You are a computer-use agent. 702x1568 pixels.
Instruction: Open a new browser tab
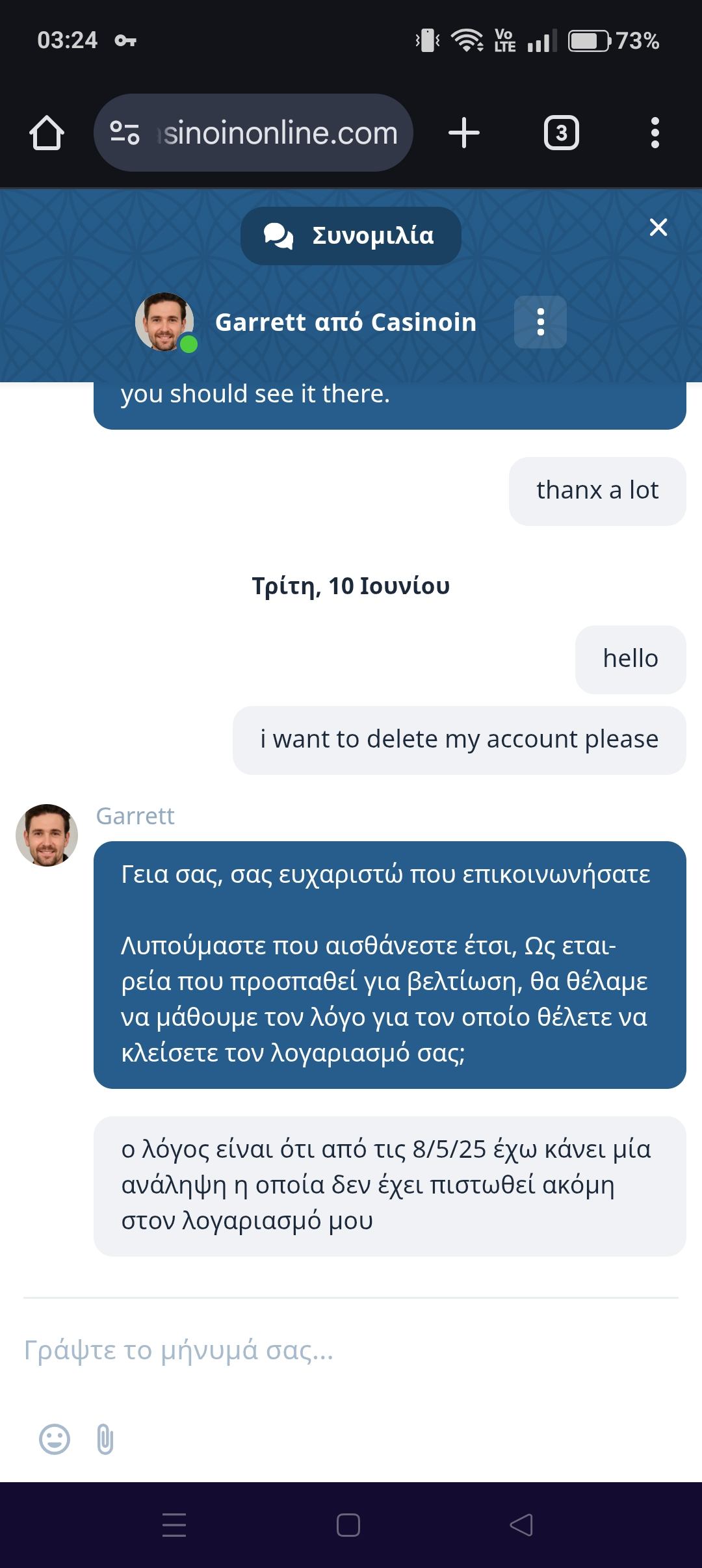pos(463,133)
